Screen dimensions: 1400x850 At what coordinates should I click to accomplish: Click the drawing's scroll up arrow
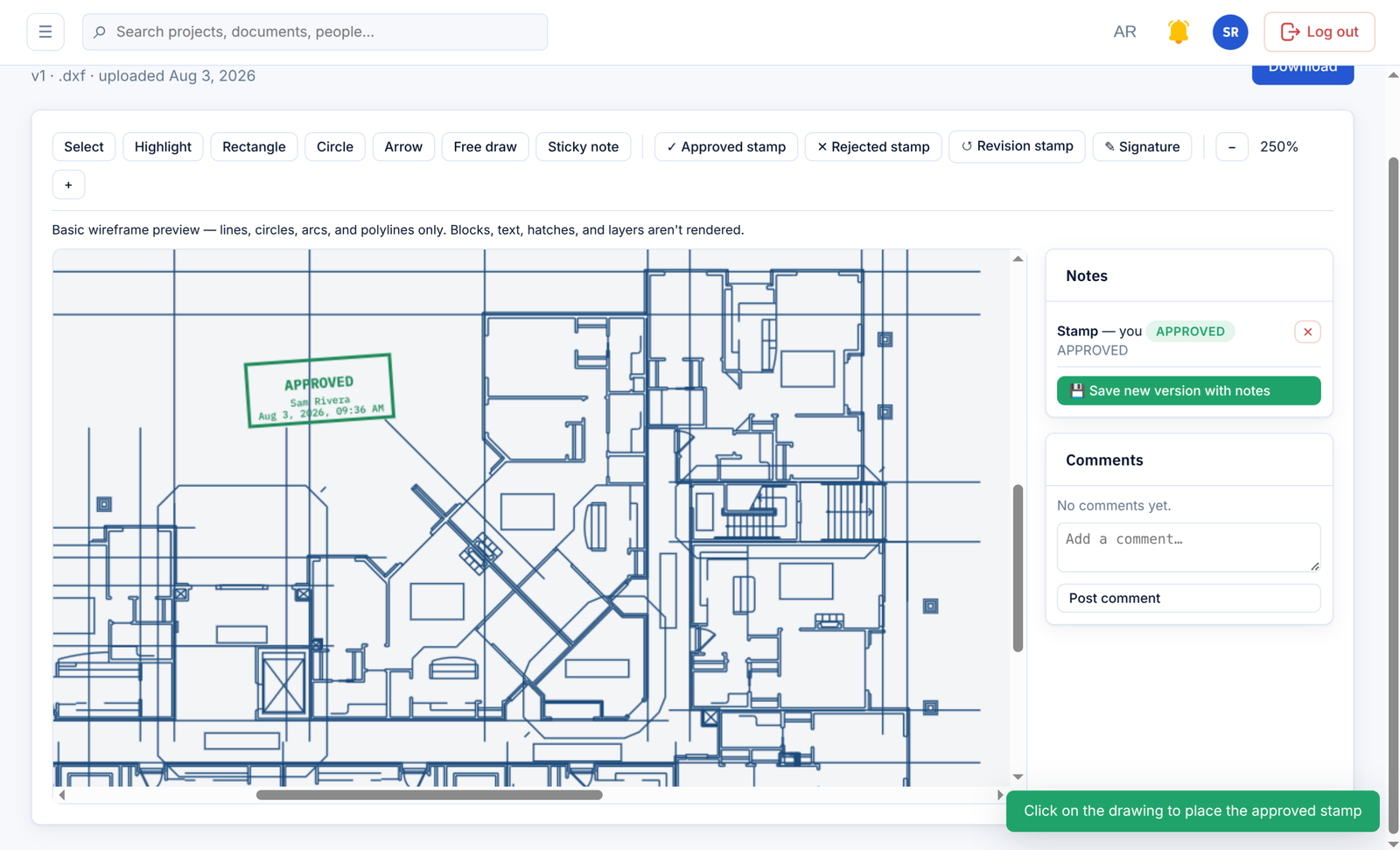click(1018, 259)
